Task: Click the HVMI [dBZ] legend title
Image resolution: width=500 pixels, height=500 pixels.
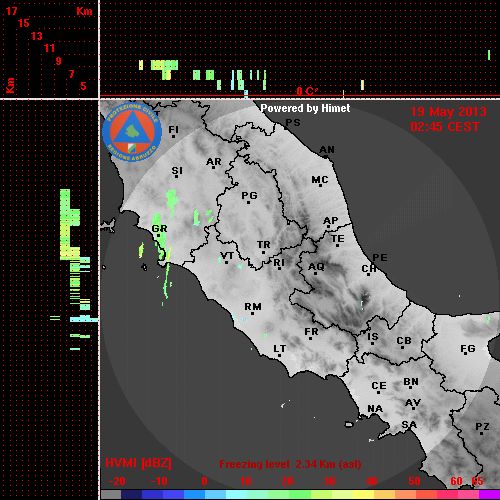Action: 138,463
